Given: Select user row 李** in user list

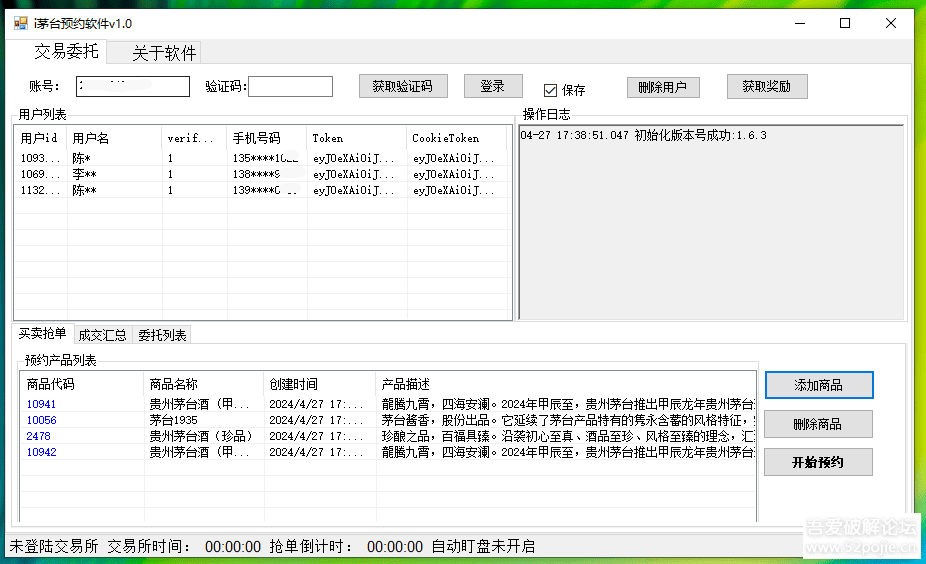Looking at the screenshot, I should [x=262, y=174].
